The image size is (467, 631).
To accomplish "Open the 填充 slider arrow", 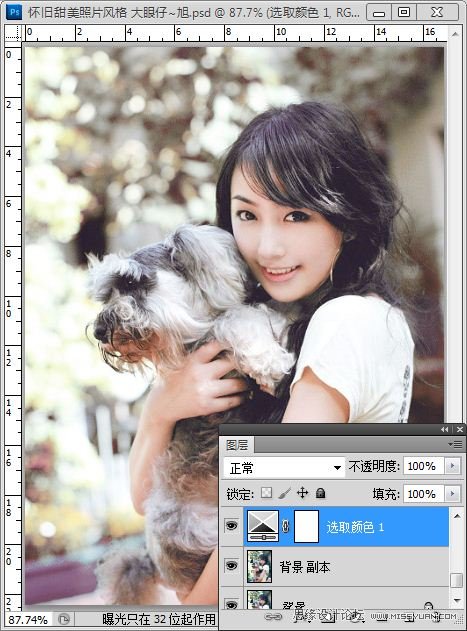I will tap(452, 494).
